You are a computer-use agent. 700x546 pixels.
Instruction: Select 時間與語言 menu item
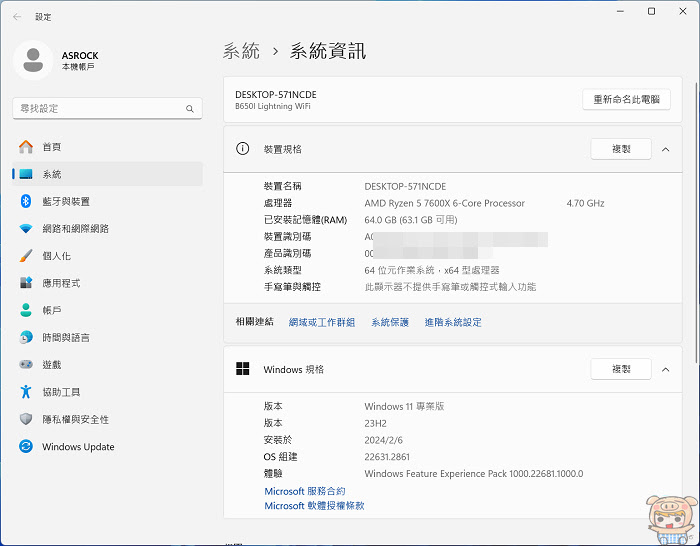point(107,338)
